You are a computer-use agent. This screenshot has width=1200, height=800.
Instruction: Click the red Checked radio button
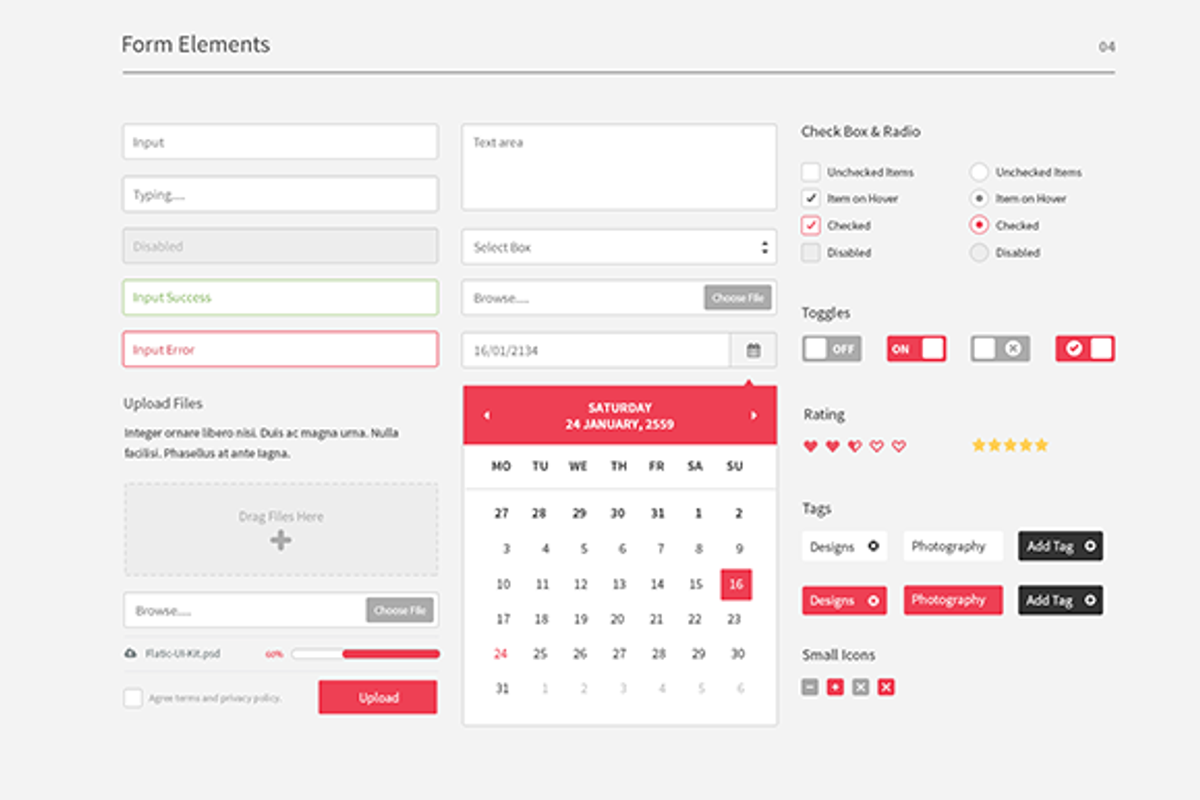[x=979, y=225]
